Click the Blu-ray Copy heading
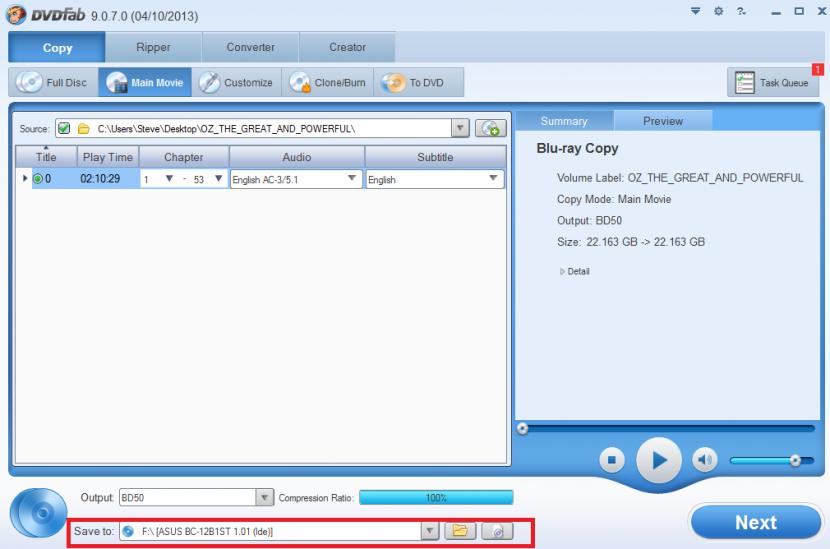The height and width of the screenshot is (549, 830). click(578, 148)
